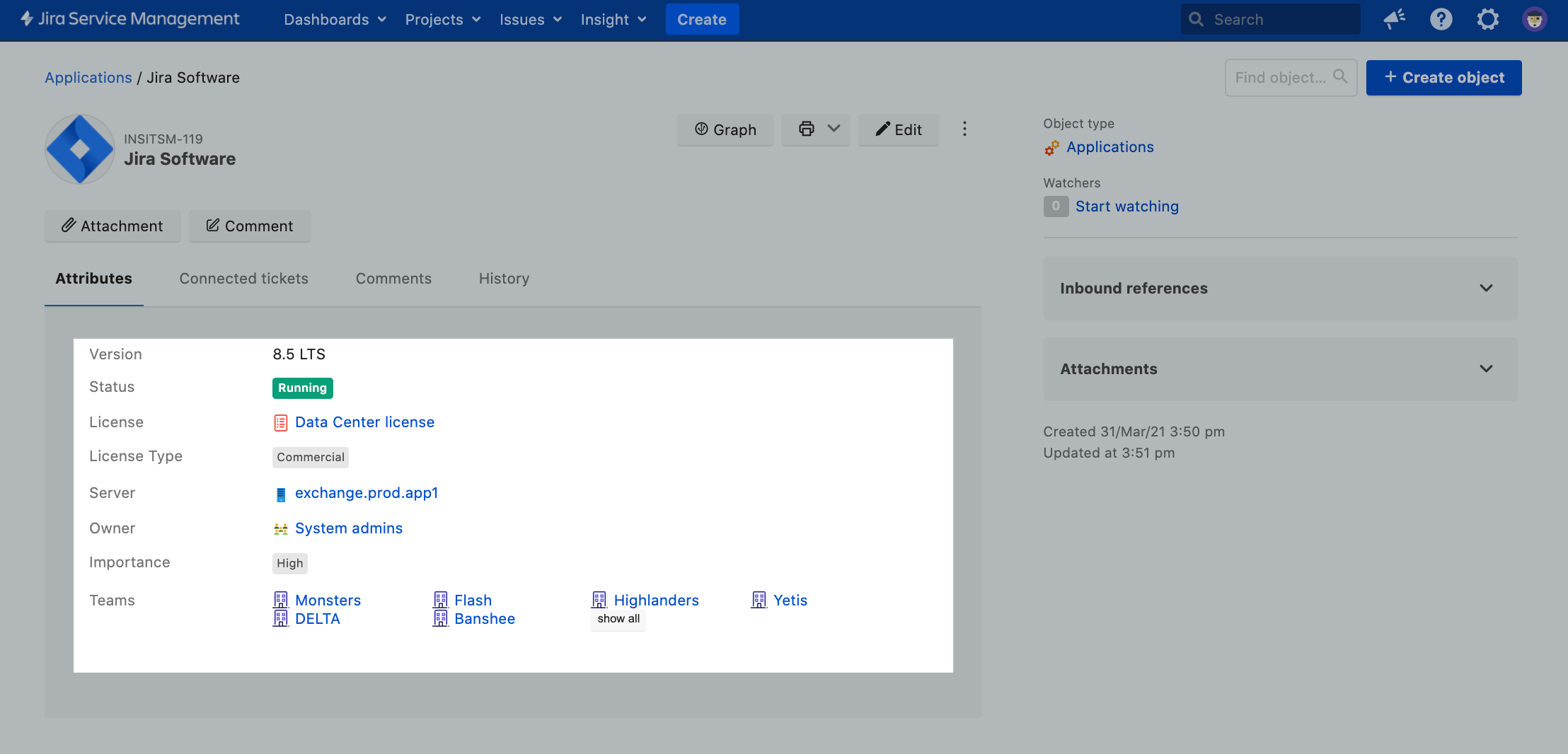Click the Jira Software object avatar

coord(80,149)
